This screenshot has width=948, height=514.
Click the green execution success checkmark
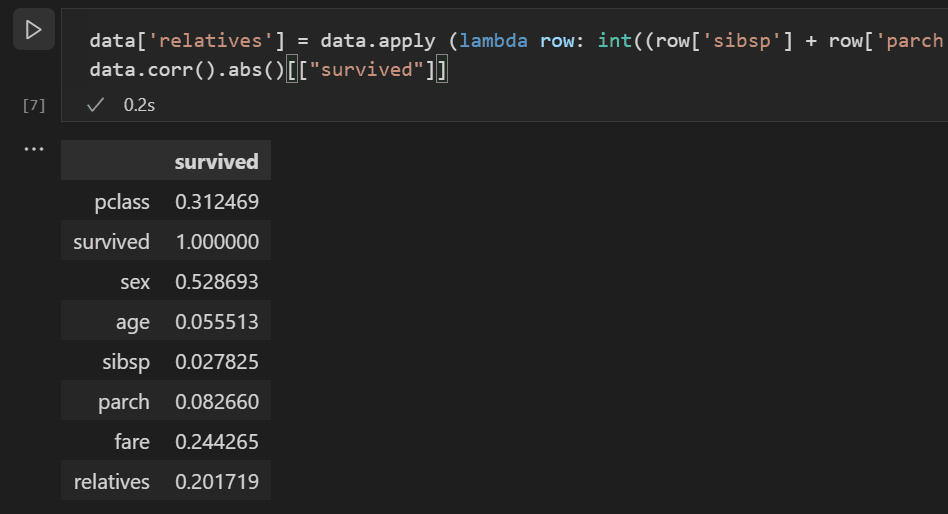97,104
